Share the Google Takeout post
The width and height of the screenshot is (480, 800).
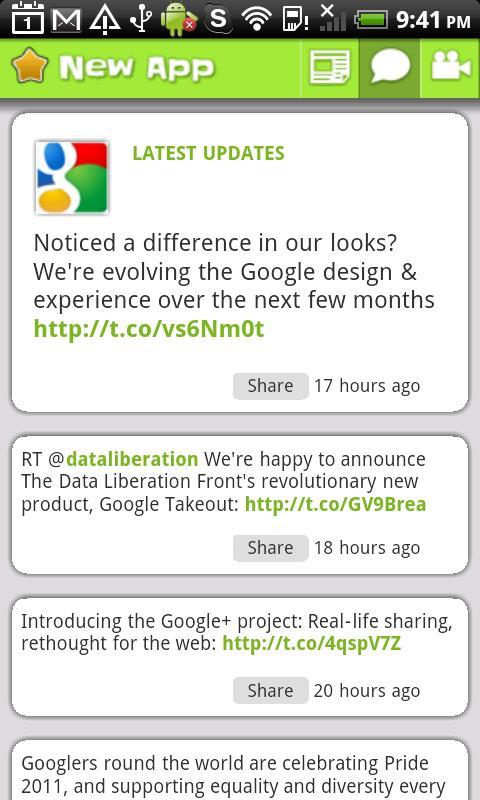[270, 548]
